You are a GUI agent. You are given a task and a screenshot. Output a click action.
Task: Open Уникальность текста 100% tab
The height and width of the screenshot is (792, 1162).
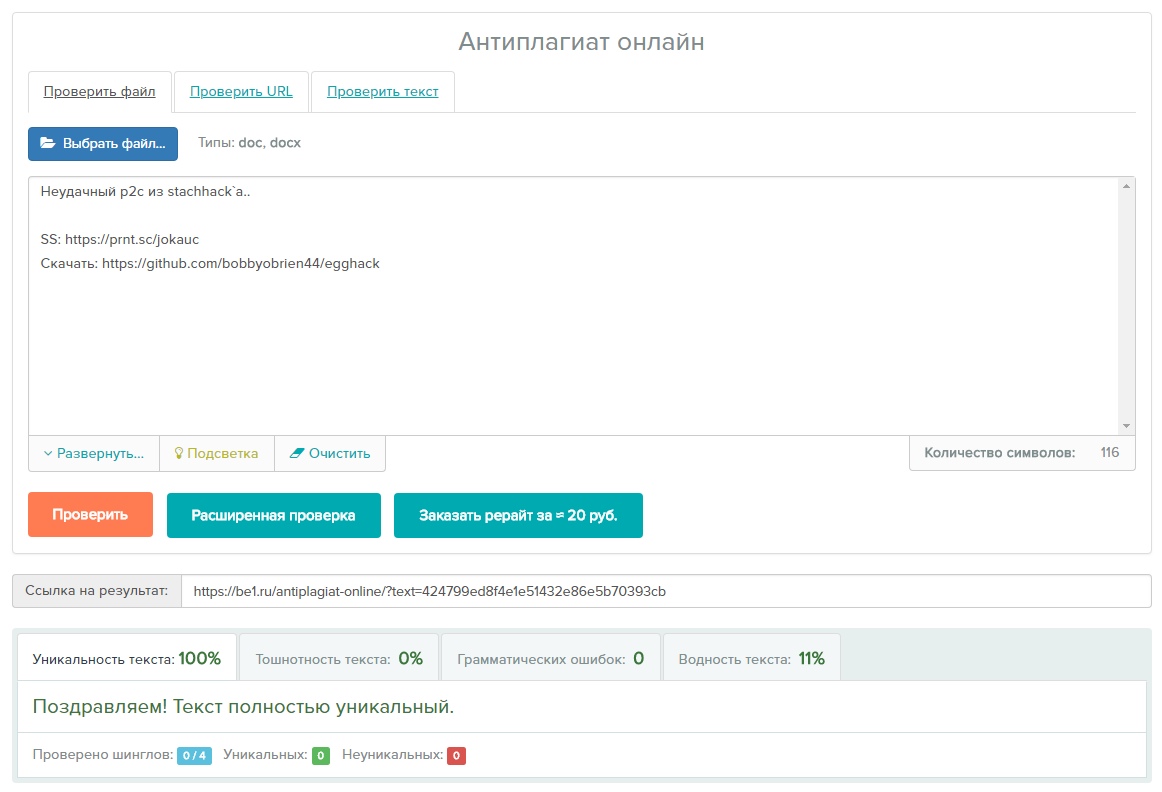click(x=127, y=659)
